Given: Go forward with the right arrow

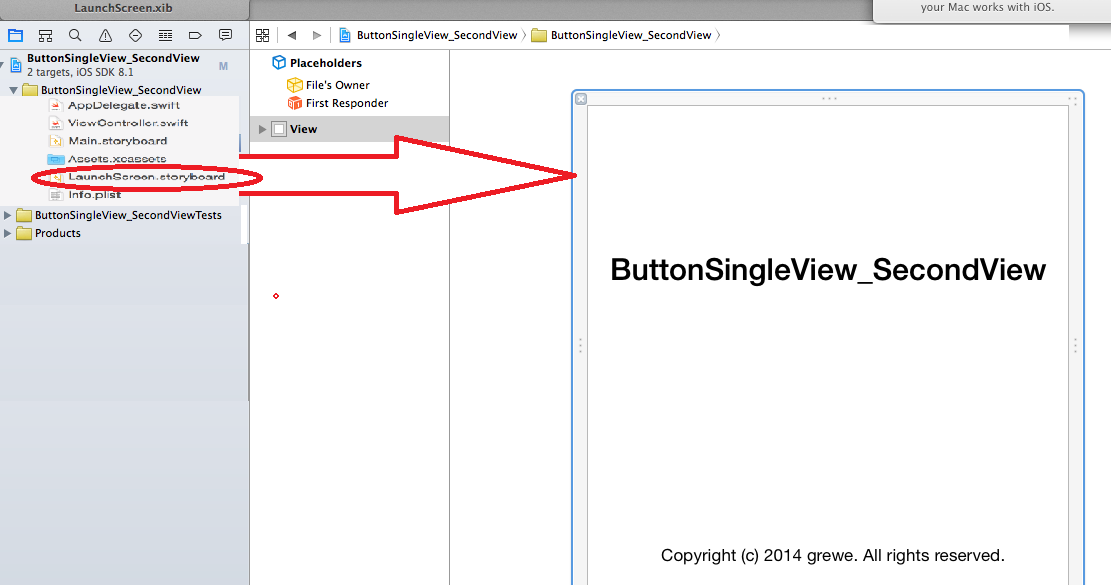Looking at the screenshot, I should click(x=317, y=35).
